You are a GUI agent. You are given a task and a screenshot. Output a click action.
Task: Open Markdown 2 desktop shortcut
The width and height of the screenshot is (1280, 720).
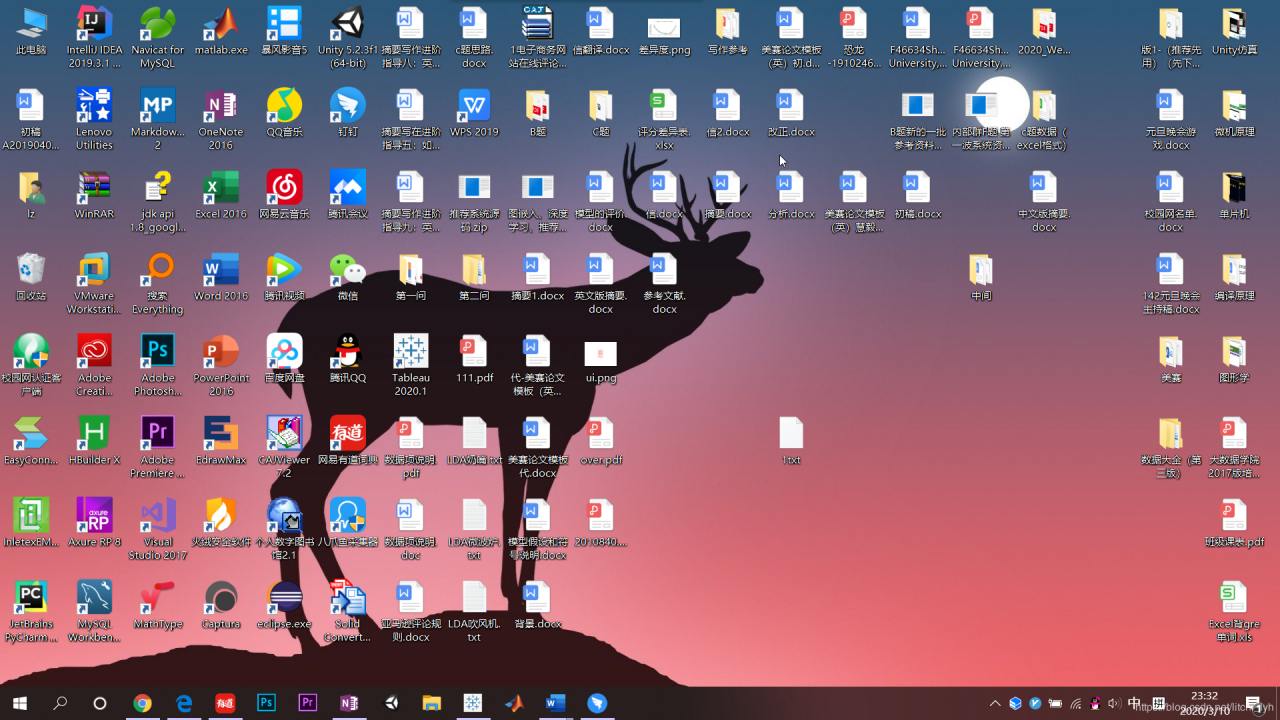coord(157,119)
